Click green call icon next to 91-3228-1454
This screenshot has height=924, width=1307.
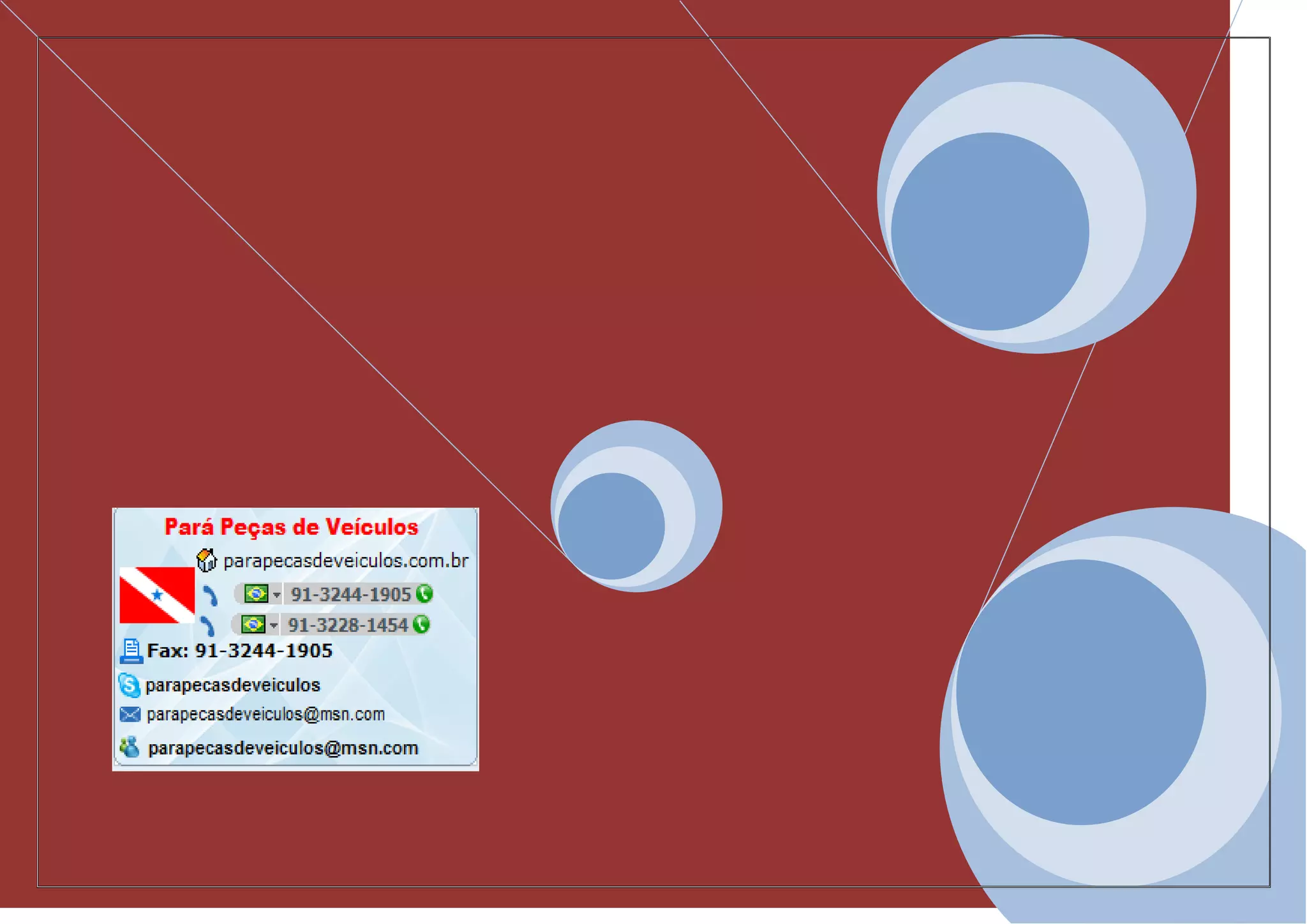pos(421,624)
